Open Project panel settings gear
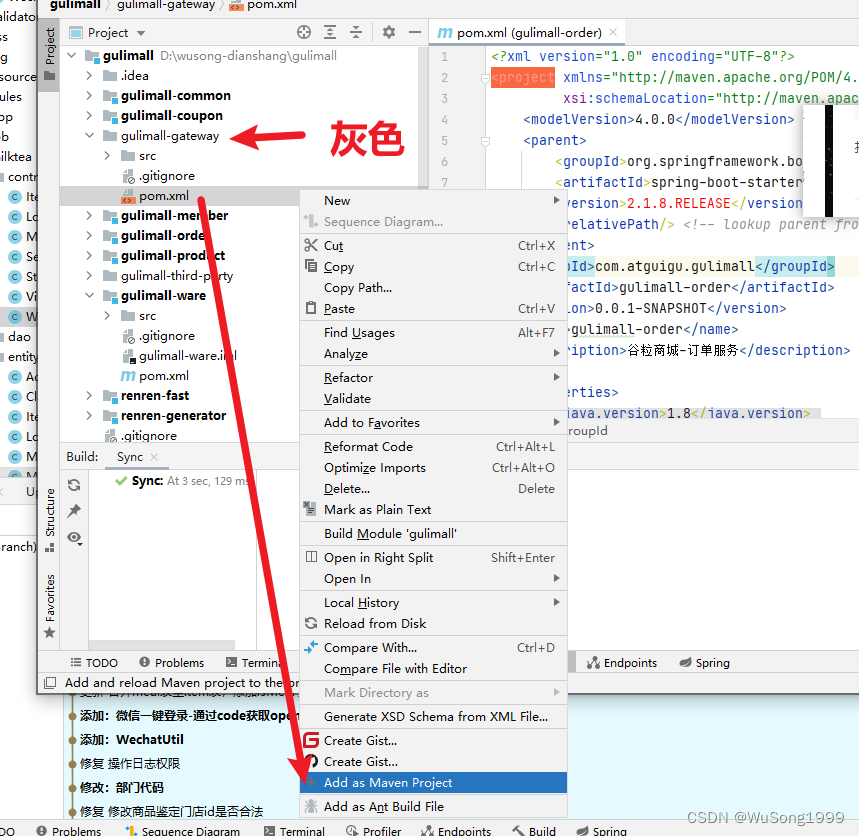 pyautogui.click(x=389, y=32)
